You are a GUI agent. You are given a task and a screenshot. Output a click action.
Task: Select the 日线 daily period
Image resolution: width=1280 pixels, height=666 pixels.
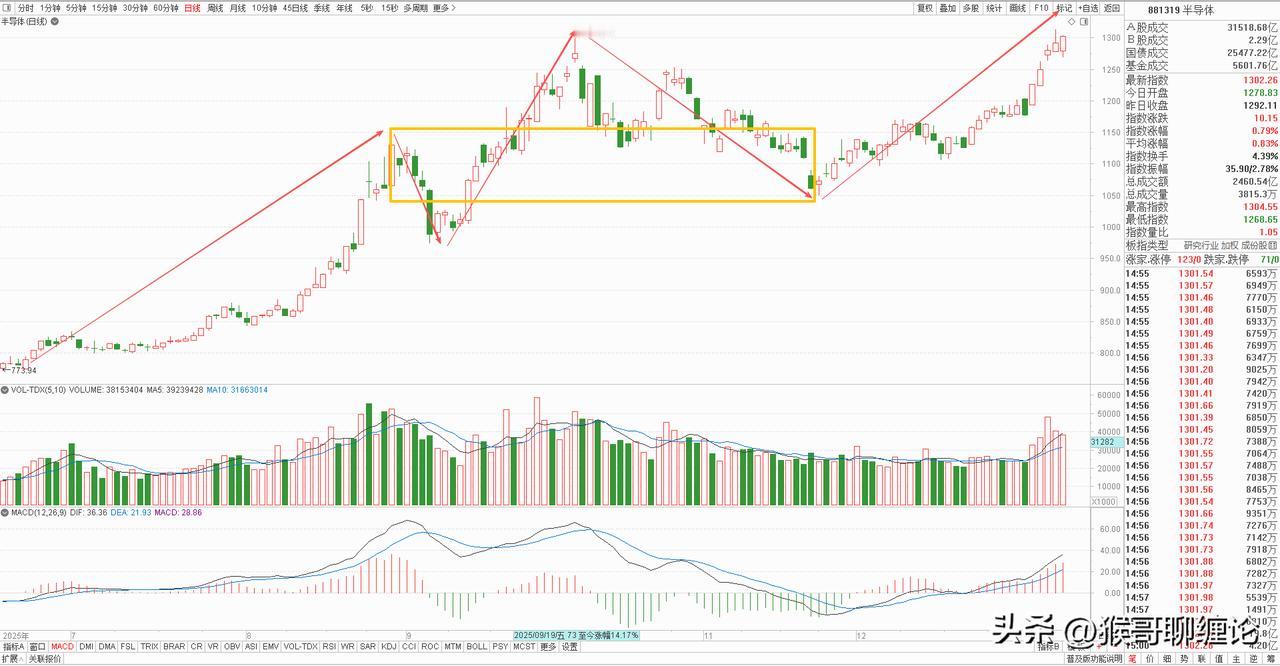[192, 8]
